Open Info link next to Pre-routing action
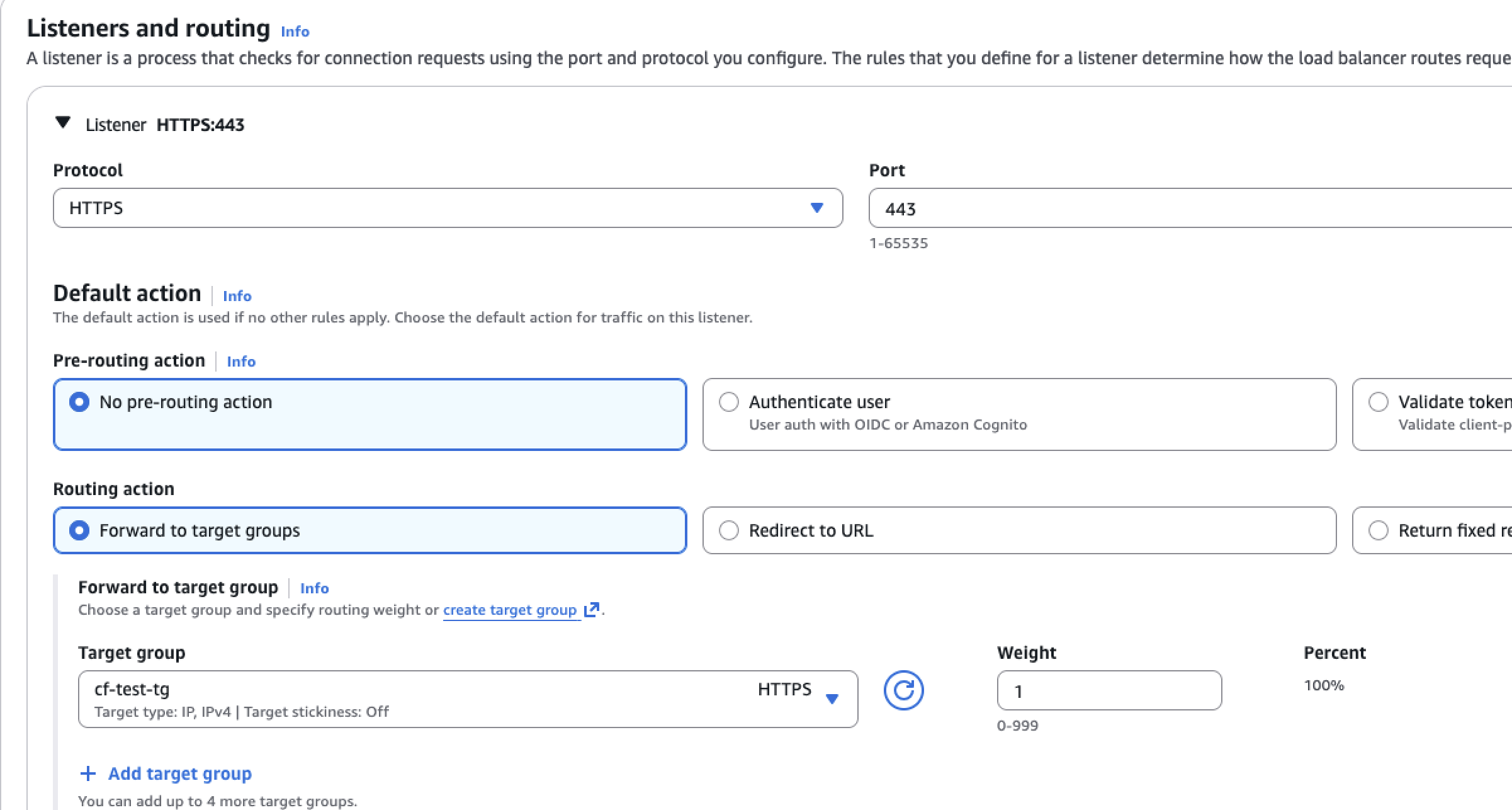 [x=241, y=361]
